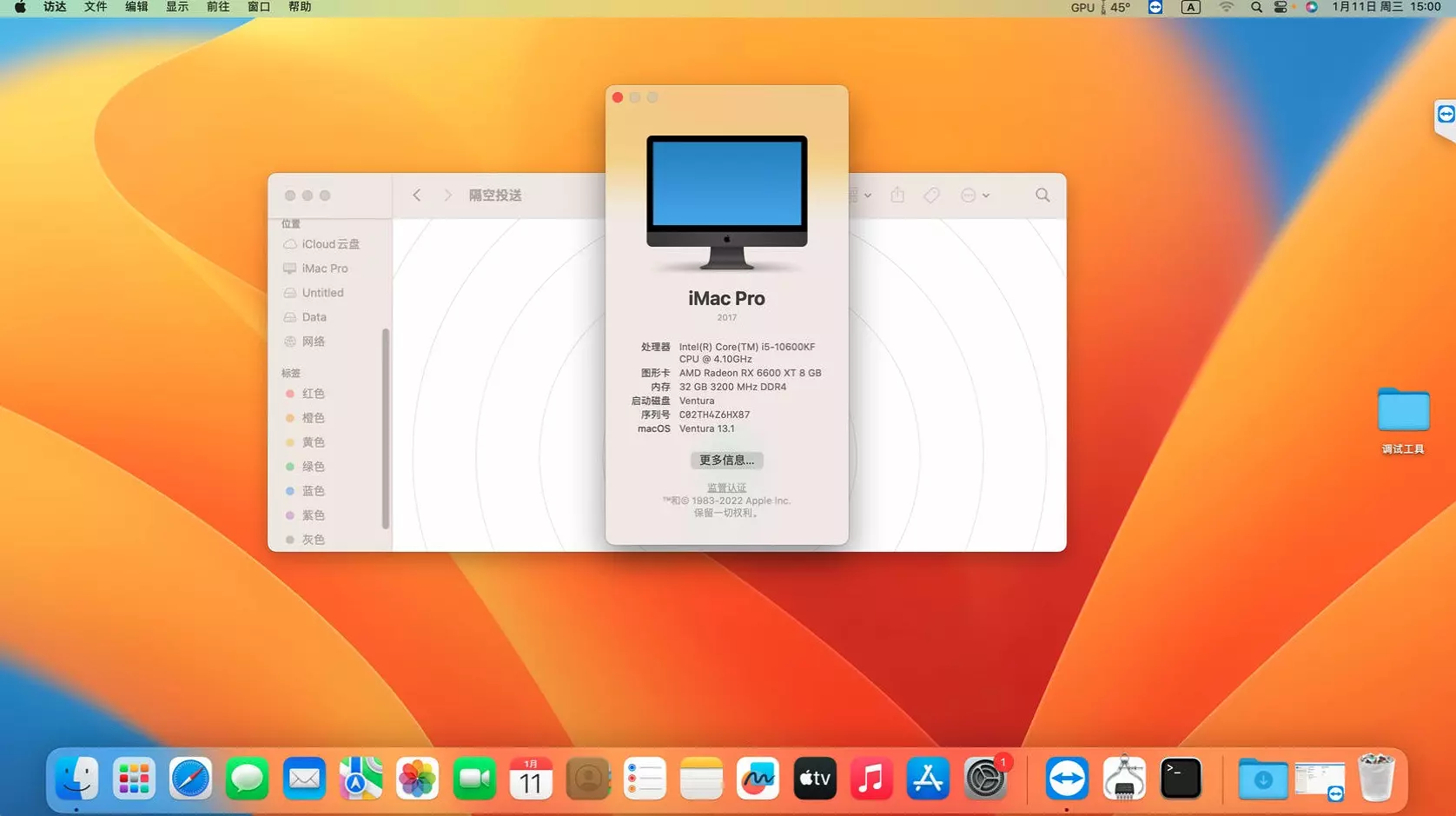Screen dimensions: 1456x816
Task: Open TeamViewer from the Dock
Action: pos(1068,779)
